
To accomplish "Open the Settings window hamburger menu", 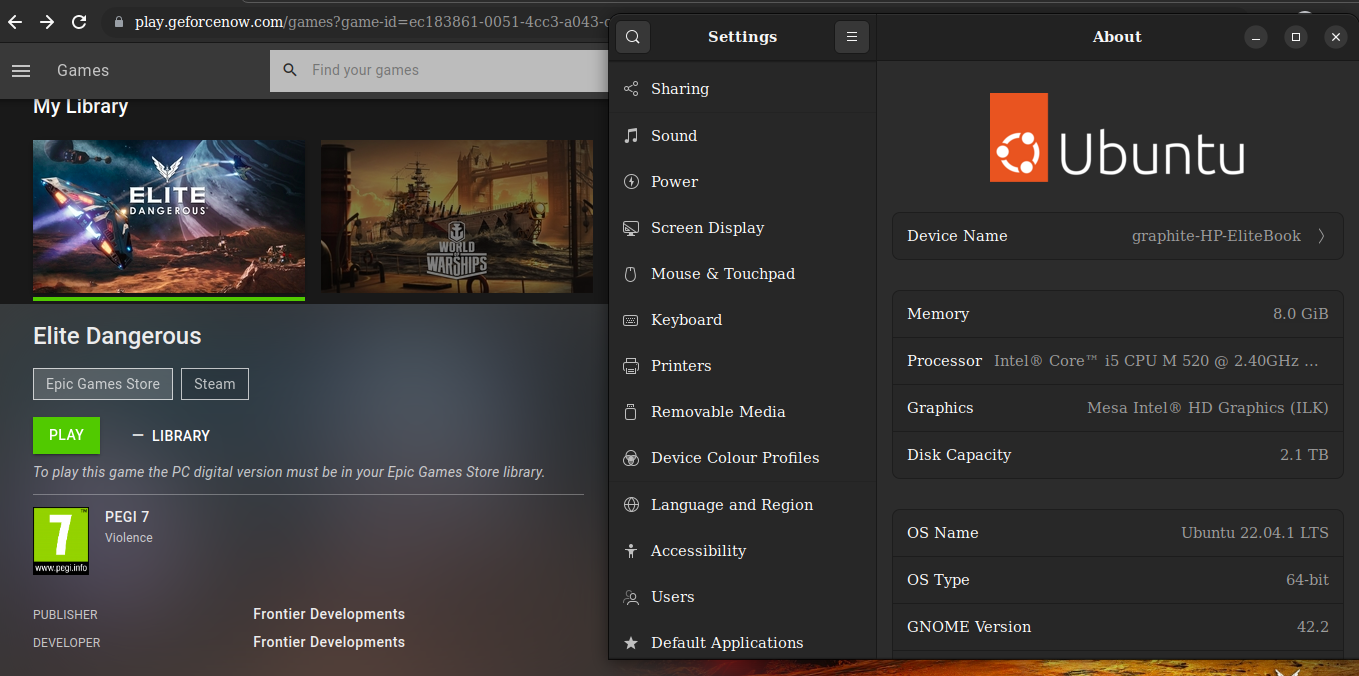I will click(852, 37).
